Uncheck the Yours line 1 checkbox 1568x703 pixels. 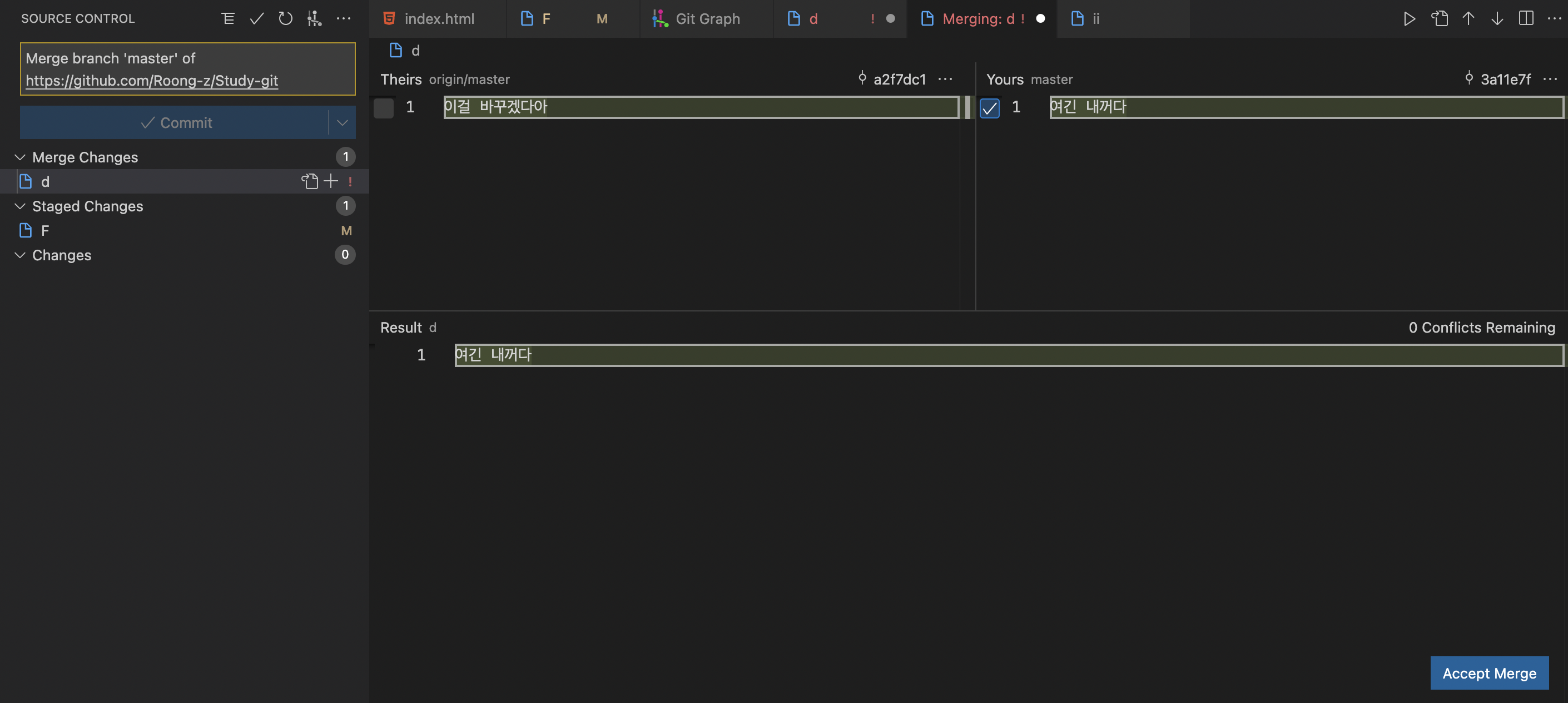coord(990,108)
